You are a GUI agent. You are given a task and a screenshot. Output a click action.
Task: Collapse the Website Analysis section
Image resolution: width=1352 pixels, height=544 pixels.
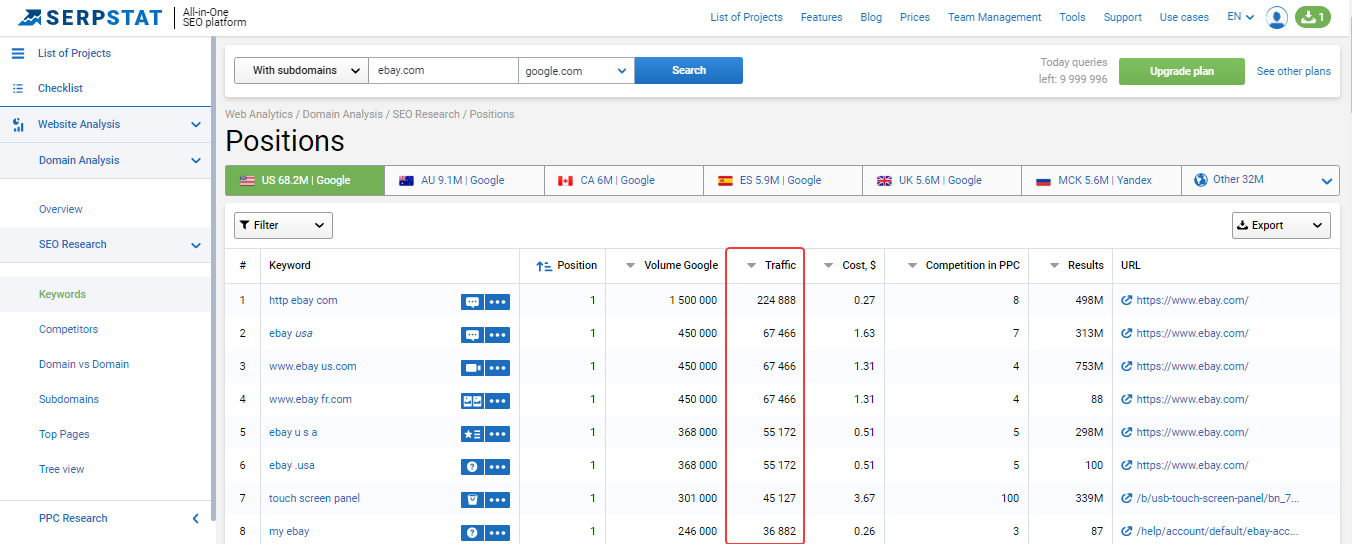196,125
